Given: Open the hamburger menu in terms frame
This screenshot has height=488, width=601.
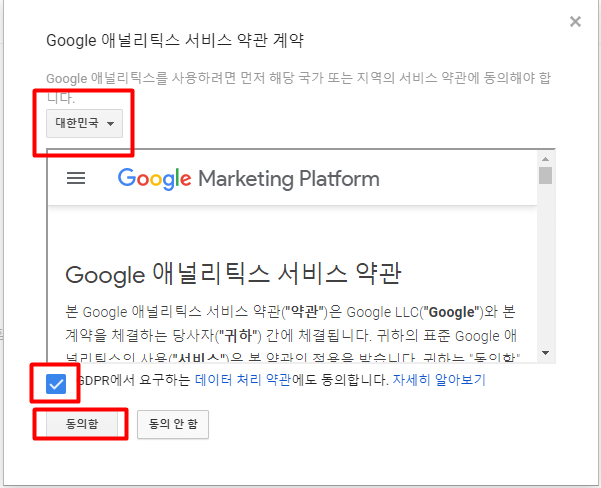Looking at the screenshot, I should coord(76,178).
